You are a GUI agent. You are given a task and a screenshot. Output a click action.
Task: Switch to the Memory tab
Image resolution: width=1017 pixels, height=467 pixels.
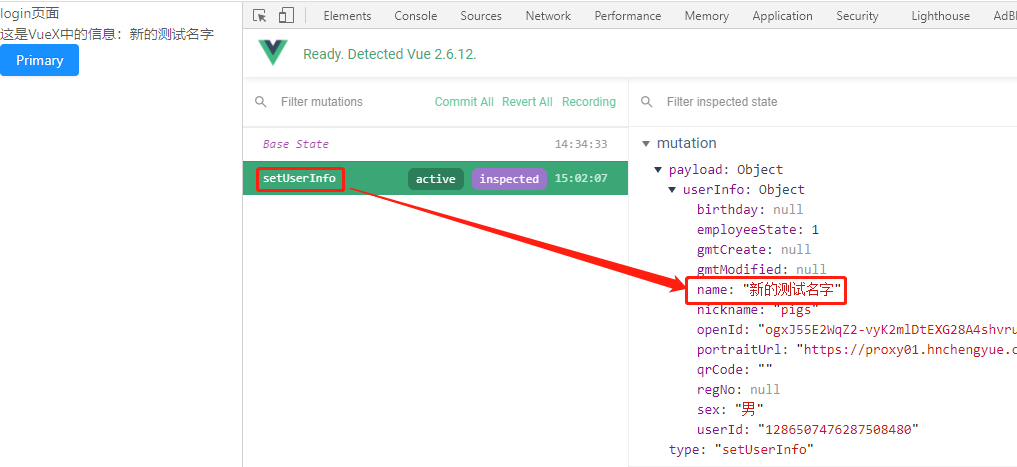[x=707, y=16]
